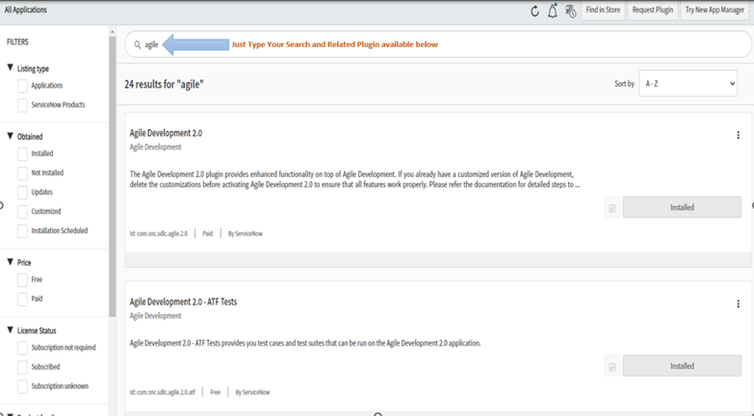The image size is (754, 416).
Task: Check the Installation Scheduled filter
Action: click(22, 231)
